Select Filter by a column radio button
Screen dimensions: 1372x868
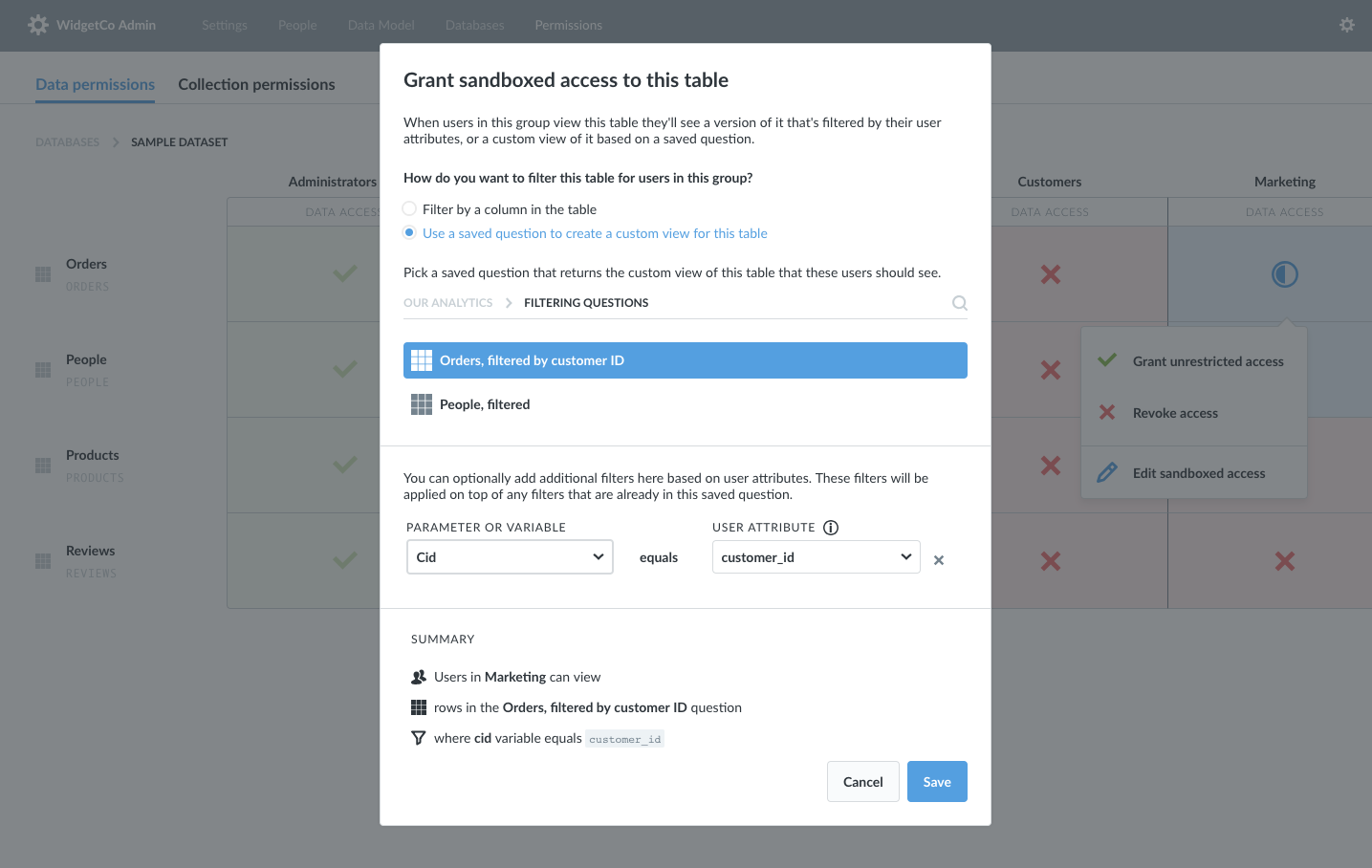(409, 208)
